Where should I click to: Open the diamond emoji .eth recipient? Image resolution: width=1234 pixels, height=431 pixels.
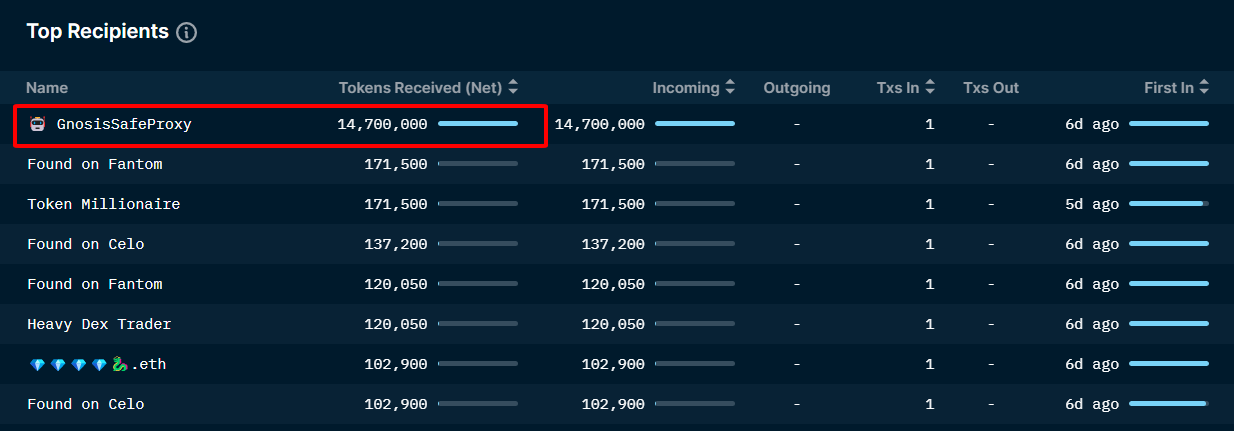97,364
